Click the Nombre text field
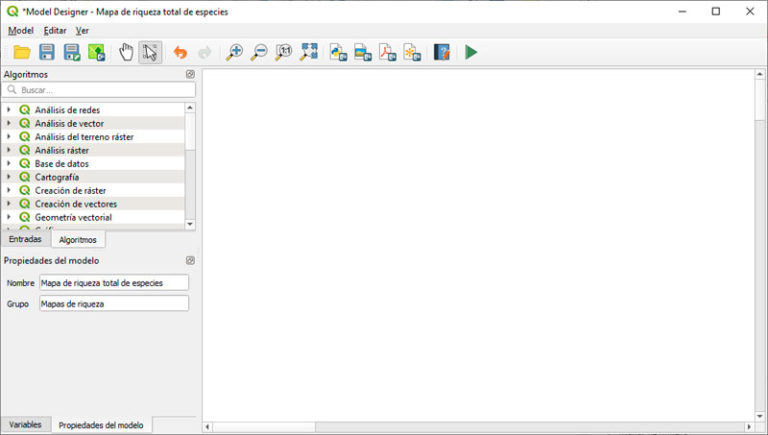Viewport: 768px width, 435px height. click(114, 283)
